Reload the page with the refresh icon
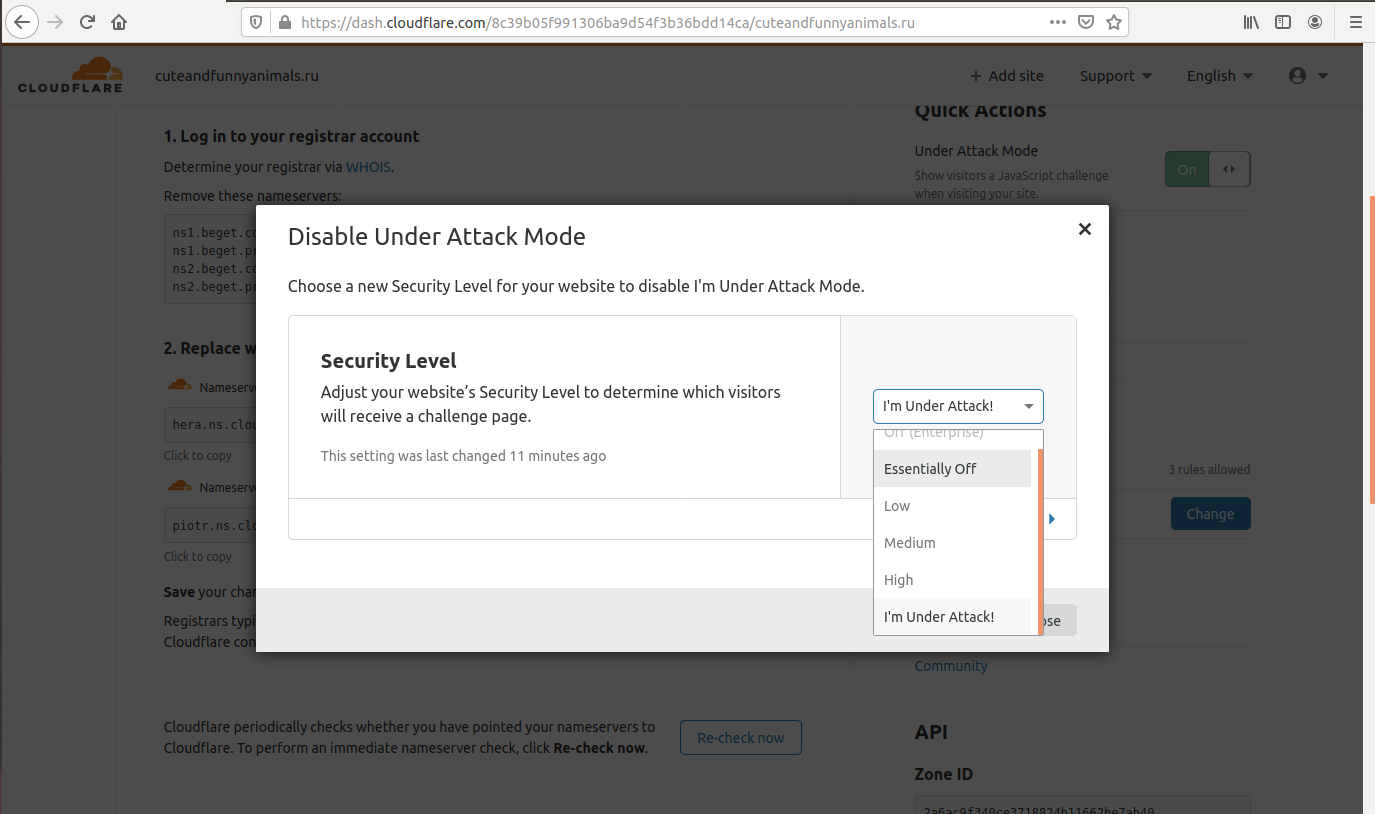The height and width of the screenshot is (814, 1375). 87,22
